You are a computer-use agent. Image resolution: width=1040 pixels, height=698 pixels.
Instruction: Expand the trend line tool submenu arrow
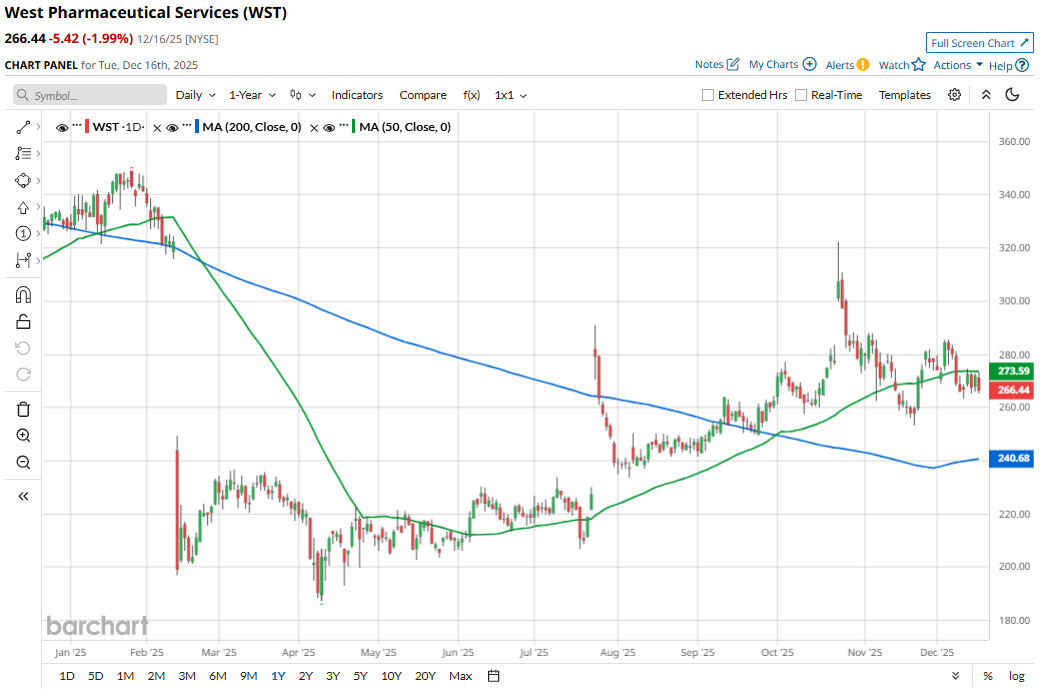pos(38,127)
